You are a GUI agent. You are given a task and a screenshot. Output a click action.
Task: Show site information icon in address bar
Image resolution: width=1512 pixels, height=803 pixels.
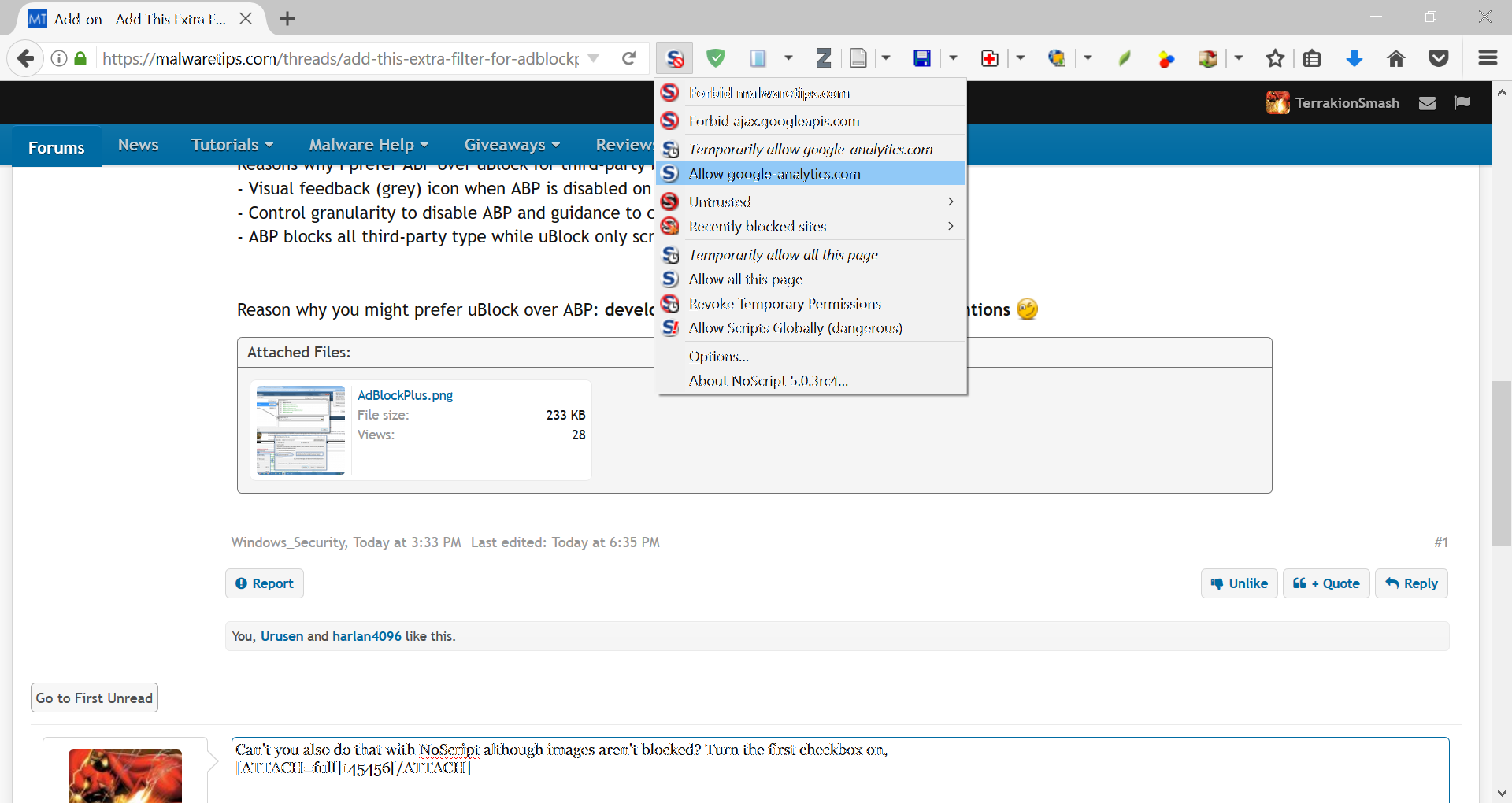click(59, 58)
